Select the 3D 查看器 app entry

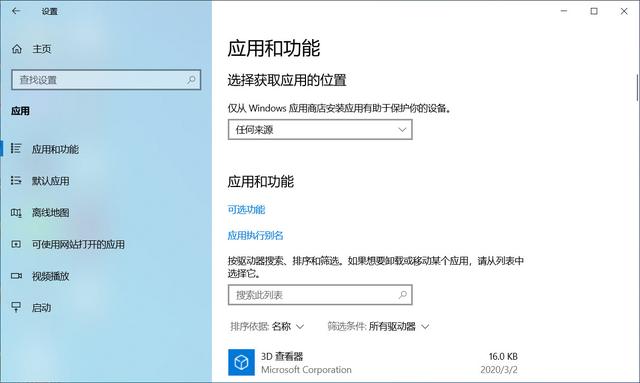point(373,363)
